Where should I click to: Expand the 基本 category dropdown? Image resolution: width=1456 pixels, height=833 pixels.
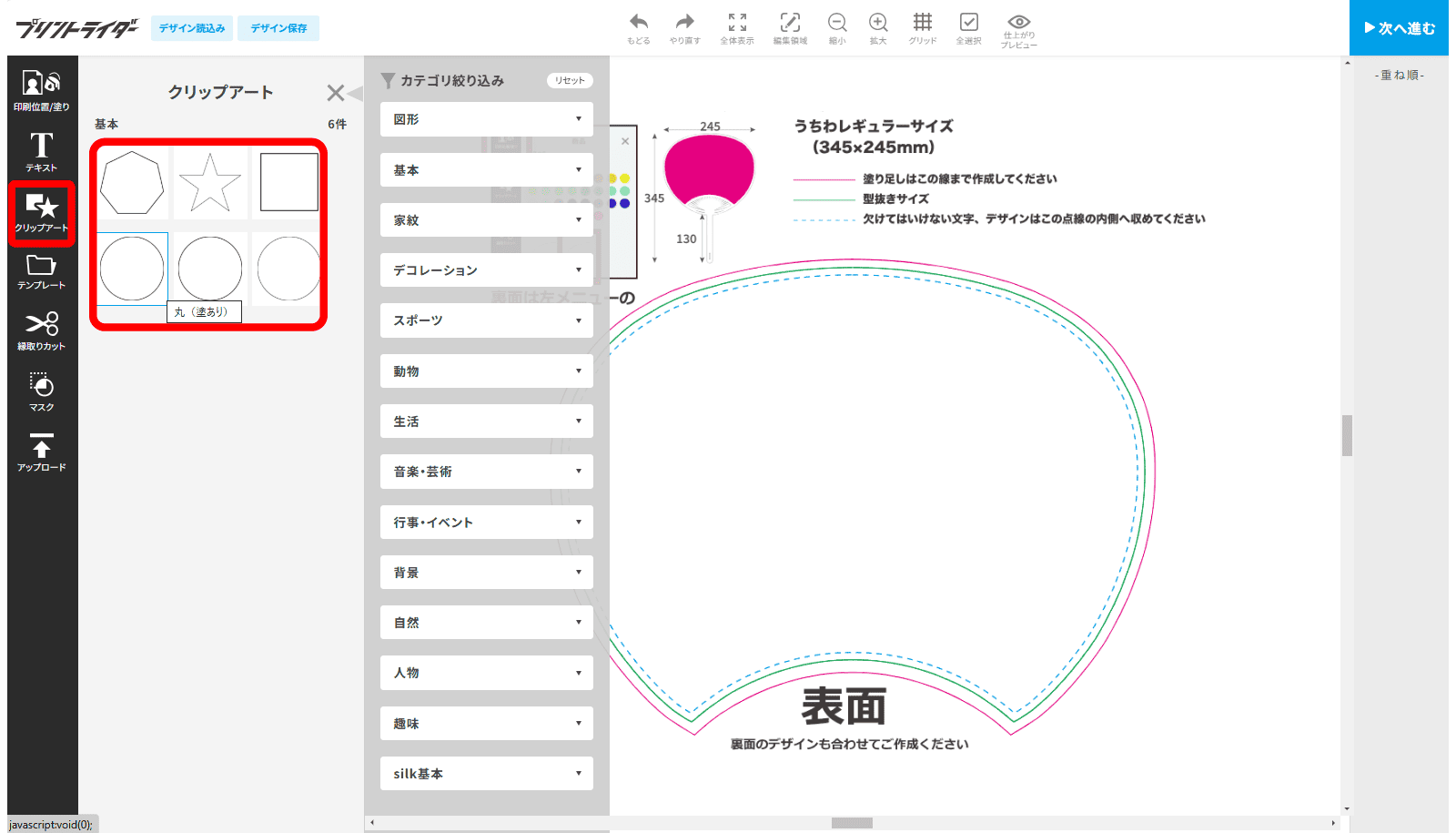click(487, 170)
